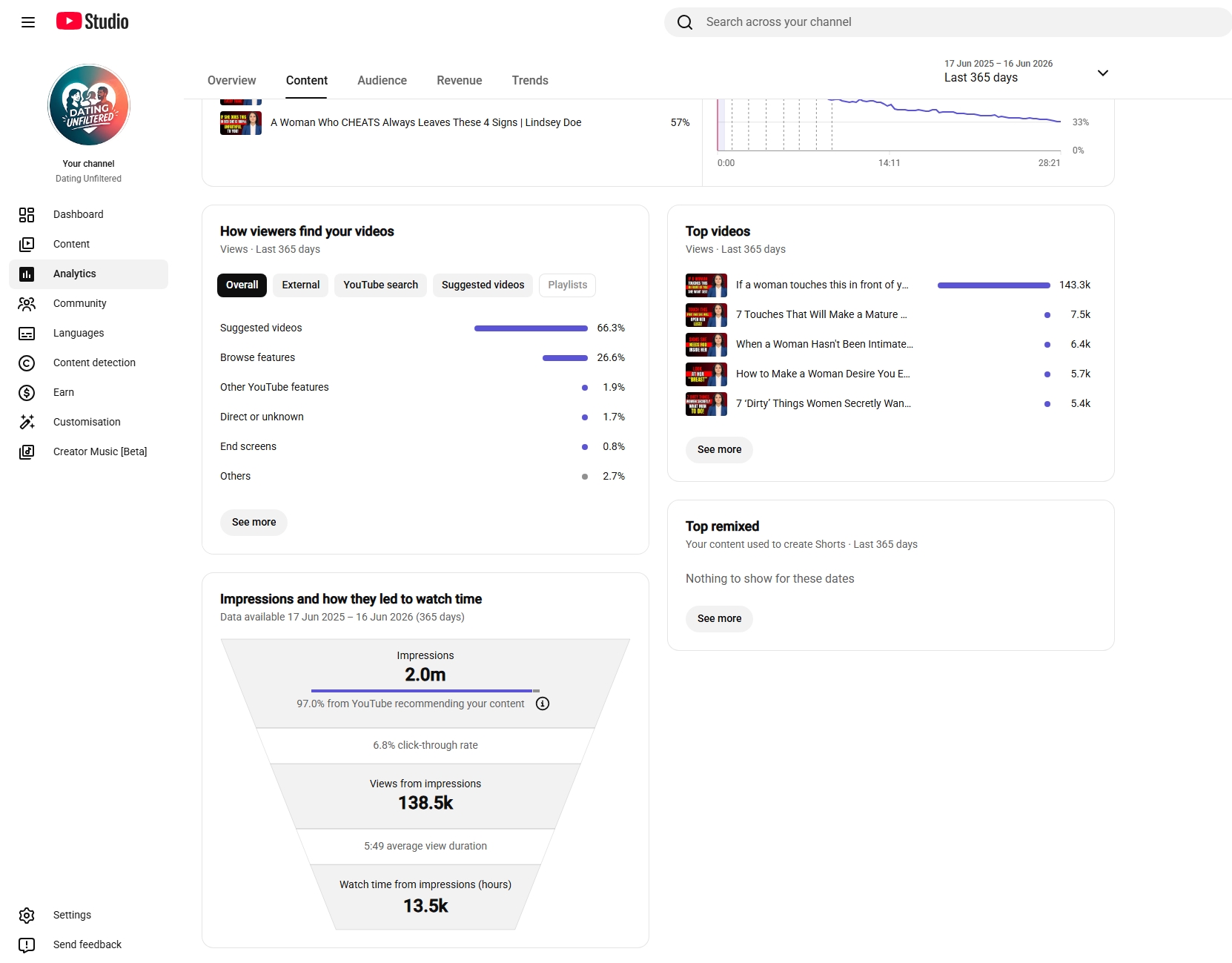Click See more under Top videos
Screen dimensions: 1232x963
tap(719, 450)
